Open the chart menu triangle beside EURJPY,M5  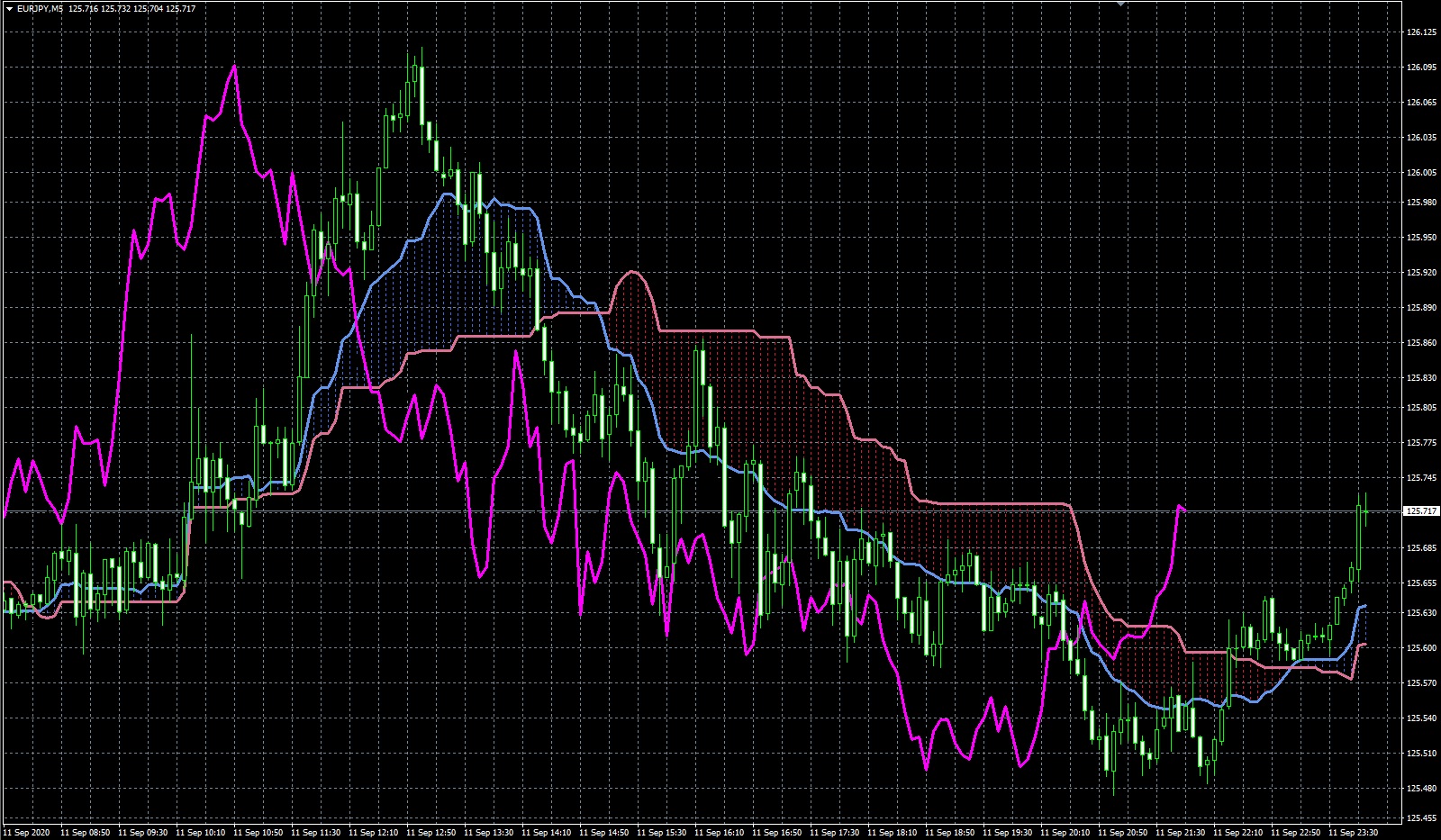point(9,8)
